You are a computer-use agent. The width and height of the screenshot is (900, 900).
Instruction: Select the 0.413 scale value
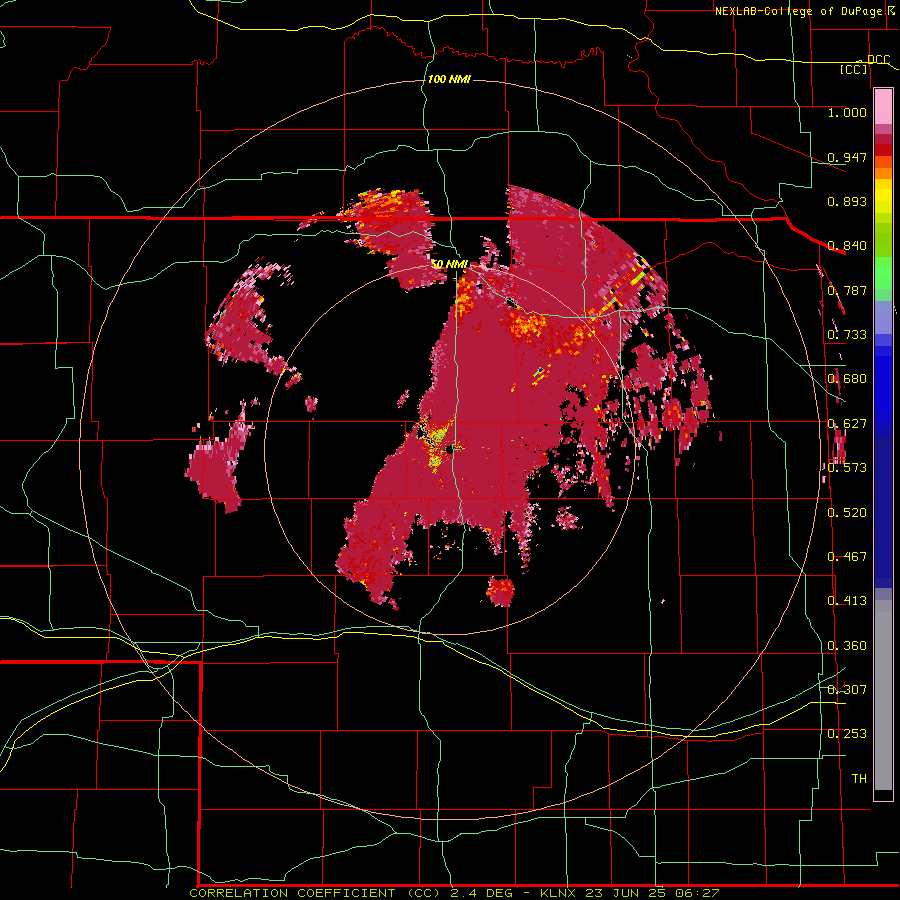pos(847,601)
